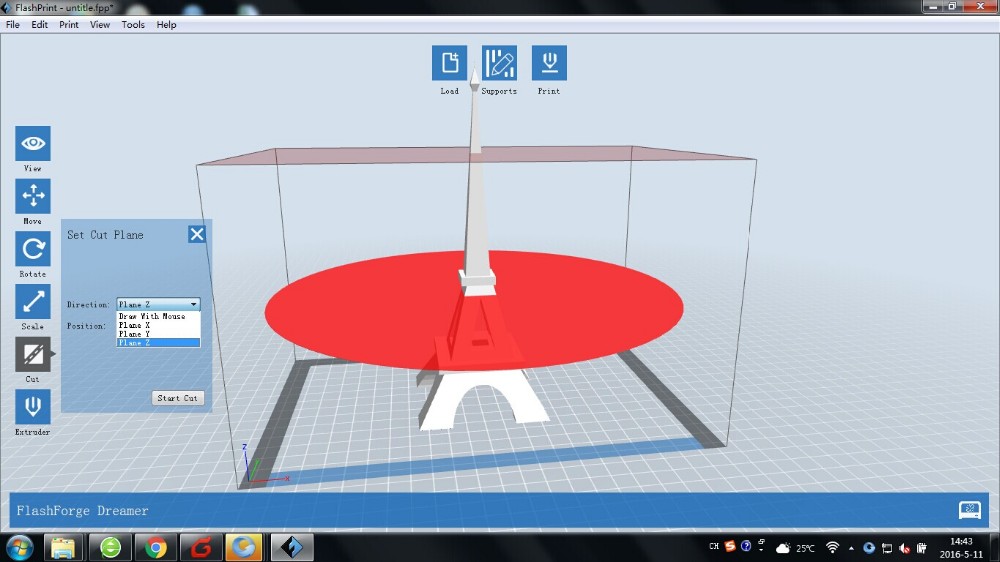The image size is (1000, 562).
Task: Select the Move tool
Action: pyautogui.click(x=32, y=196)
